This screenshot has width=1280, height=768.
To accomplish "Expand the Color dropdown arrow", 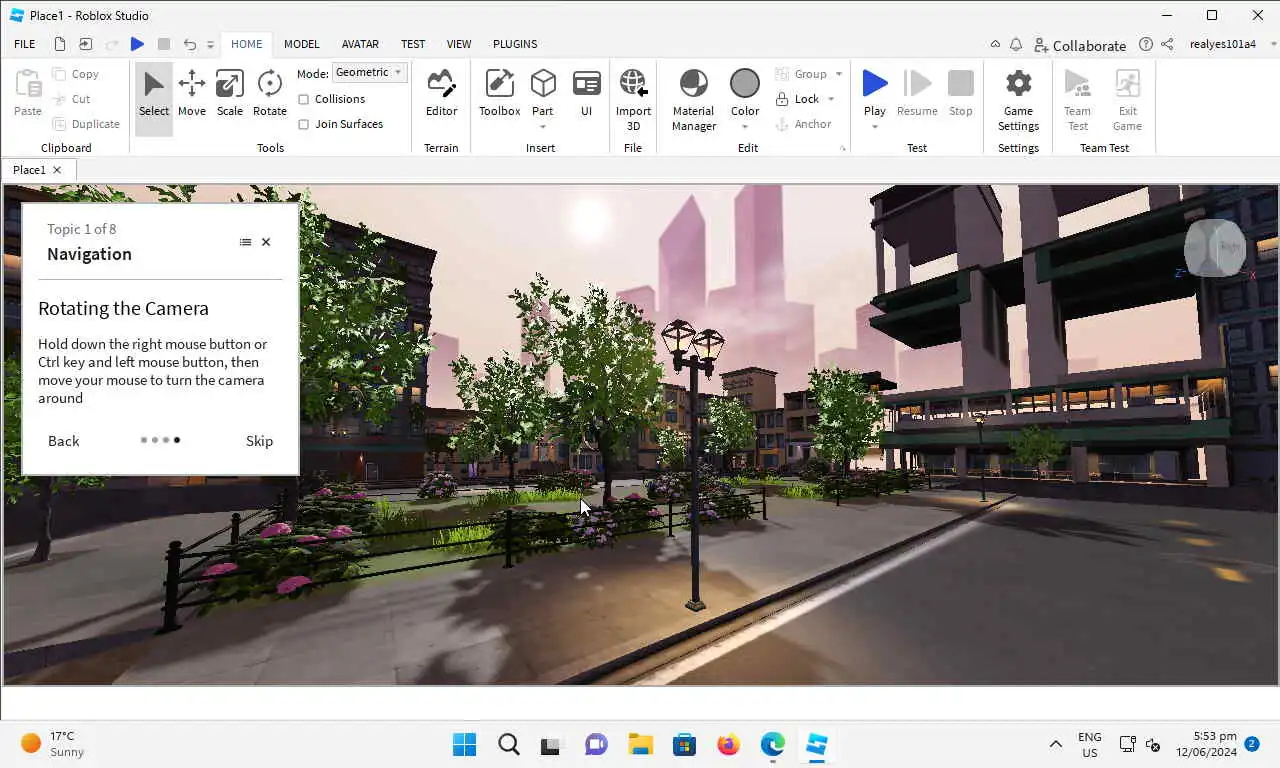I will (745, 127).
